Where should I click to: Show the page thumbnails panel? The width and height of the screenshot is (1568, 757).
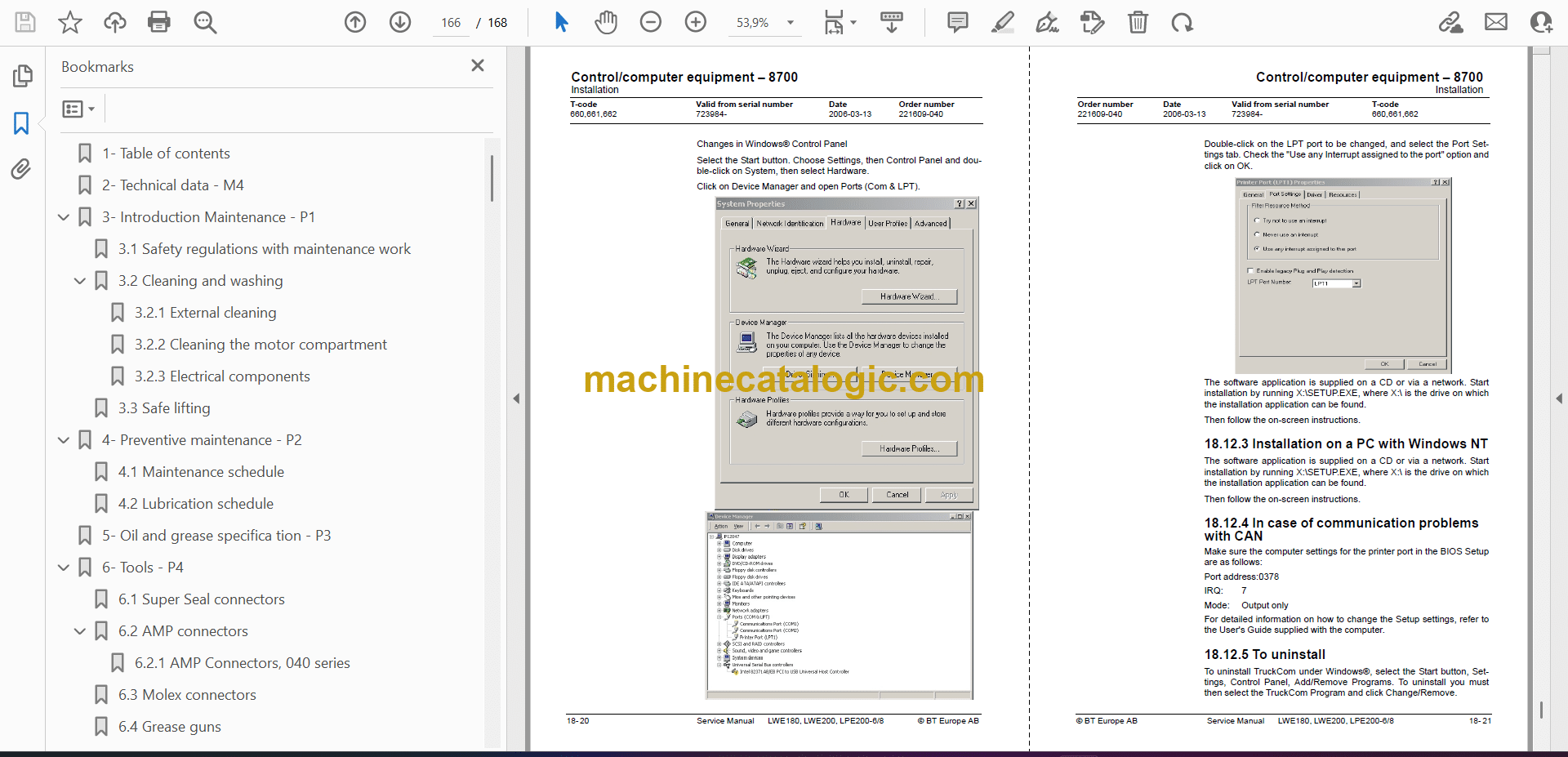(x=22, y=76)
